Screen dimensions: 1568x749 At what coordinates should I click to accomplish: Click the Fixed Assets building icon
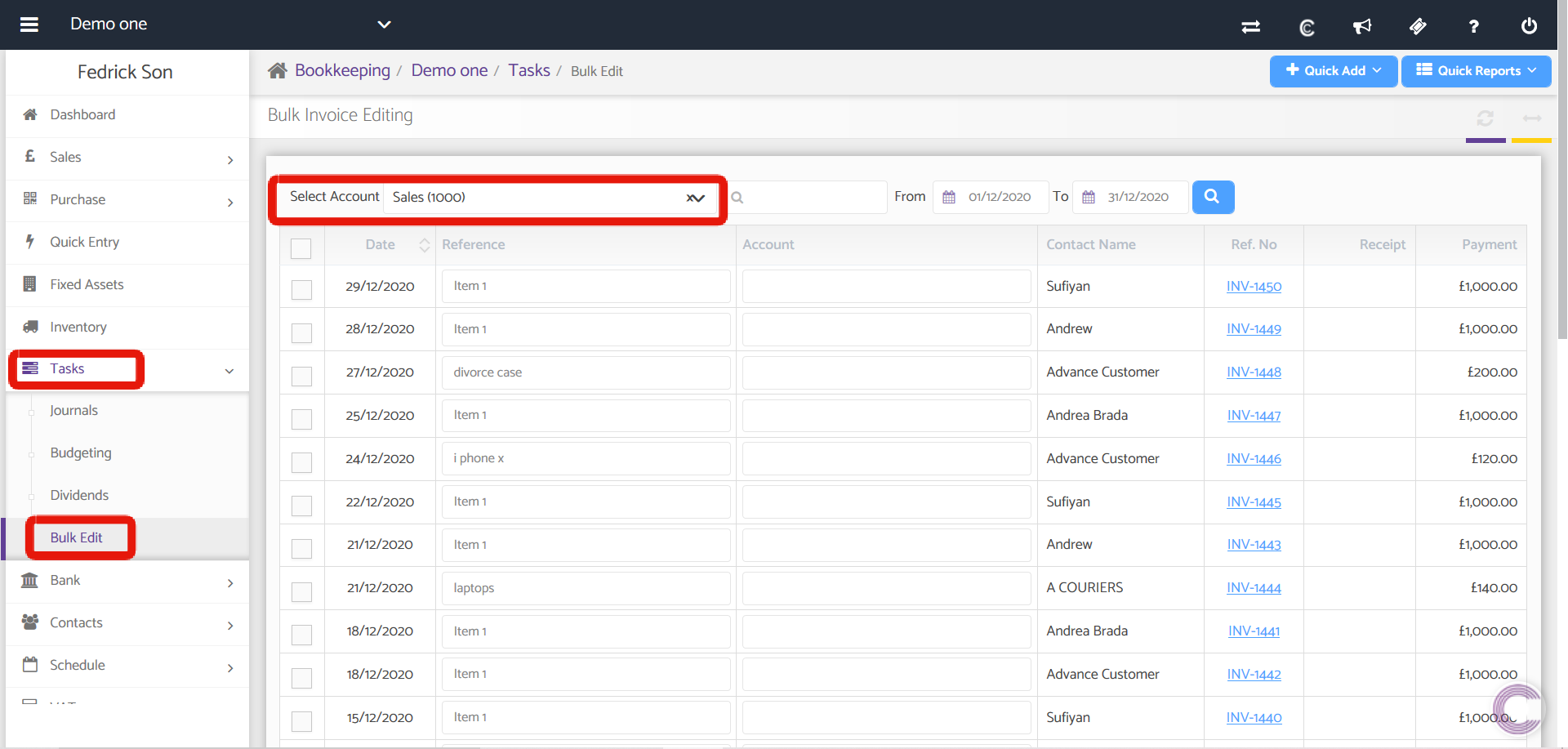pyautogui.click(x=30, y=283)
